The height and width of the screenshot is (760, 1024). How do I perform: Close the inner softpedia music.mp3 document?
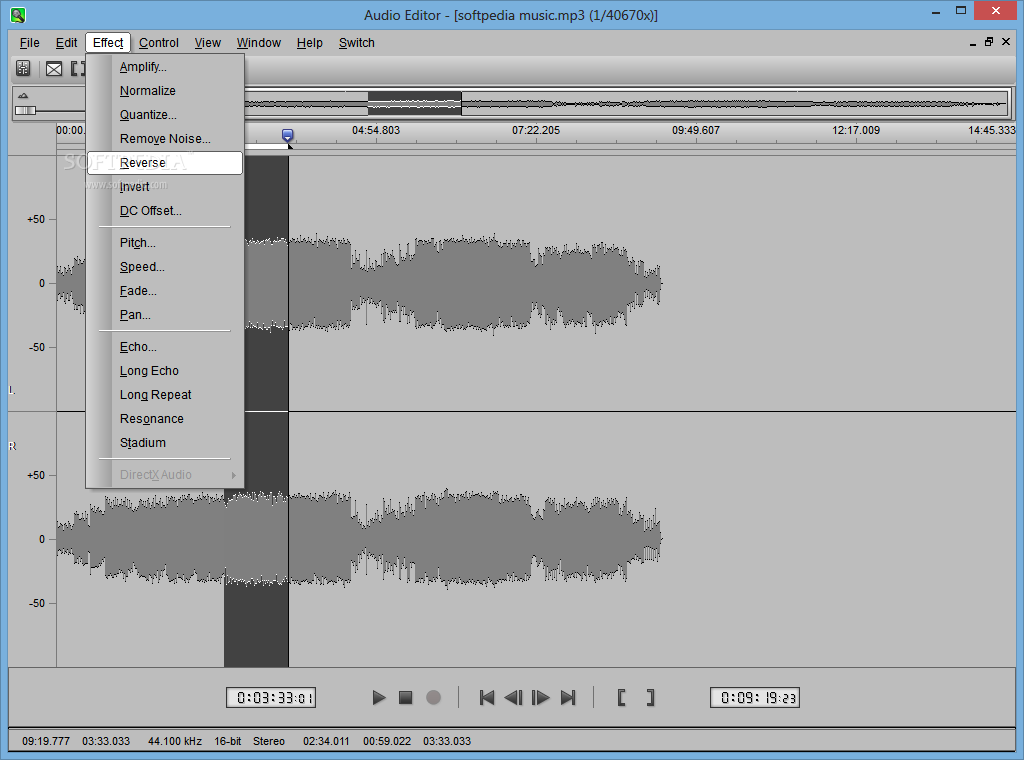point(1006,42)
